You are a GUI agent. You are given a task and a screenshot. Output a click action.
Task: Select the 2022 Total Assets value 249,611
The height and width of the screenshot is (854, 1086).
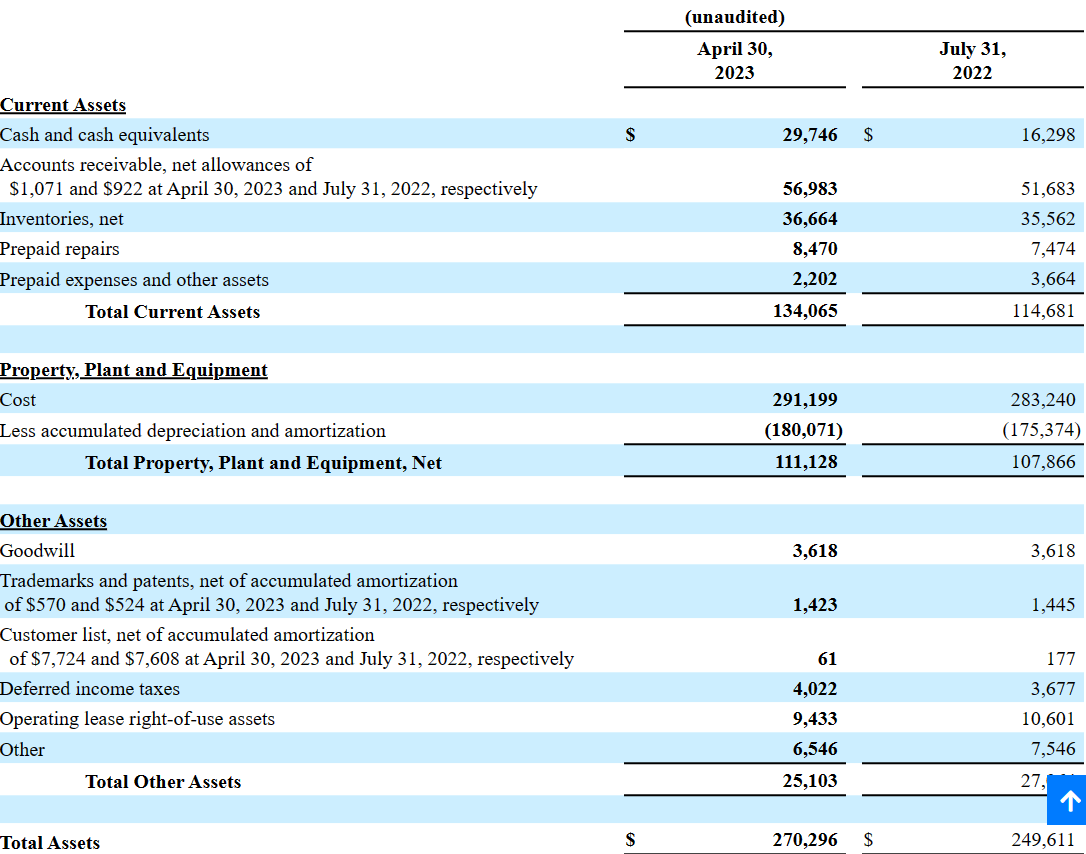click(x=1043, y=841)
